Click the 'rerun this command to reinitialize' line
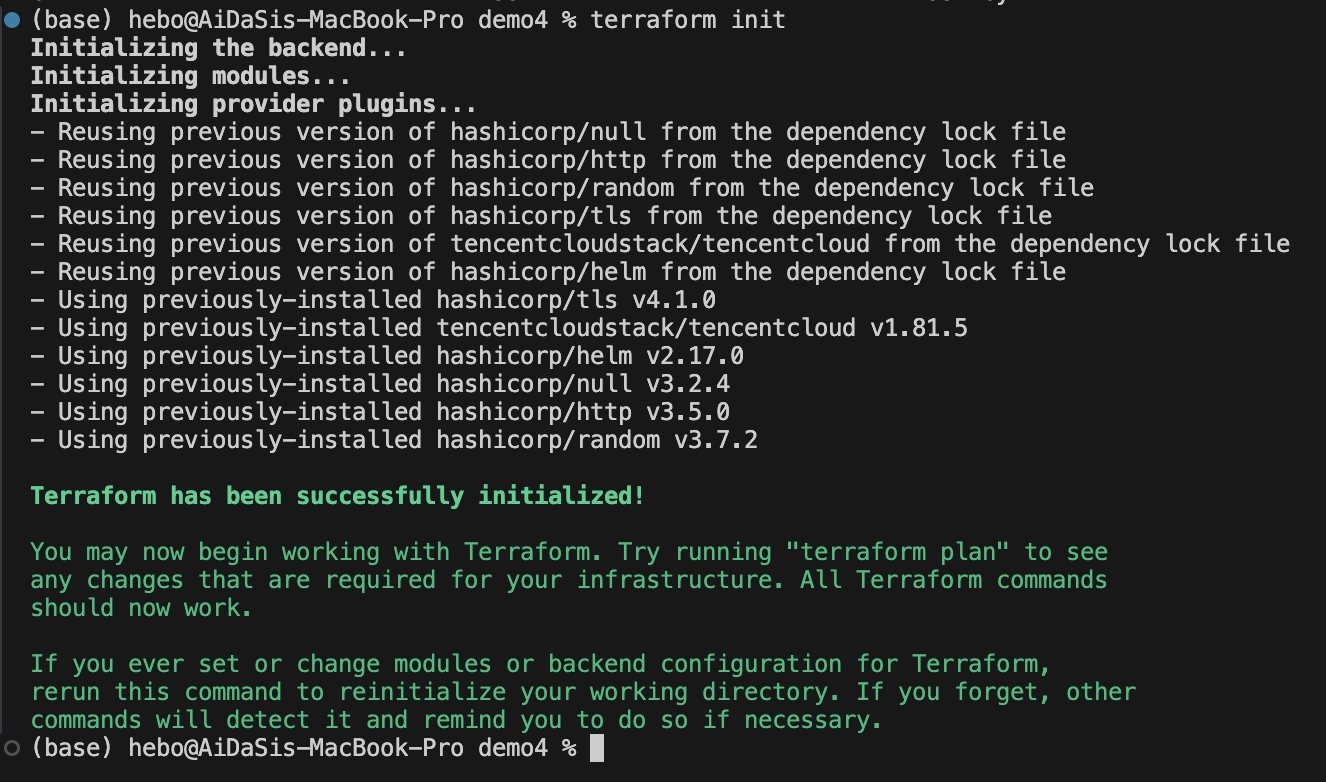This screenshot has width=1326, height=782. click(583, 692)
